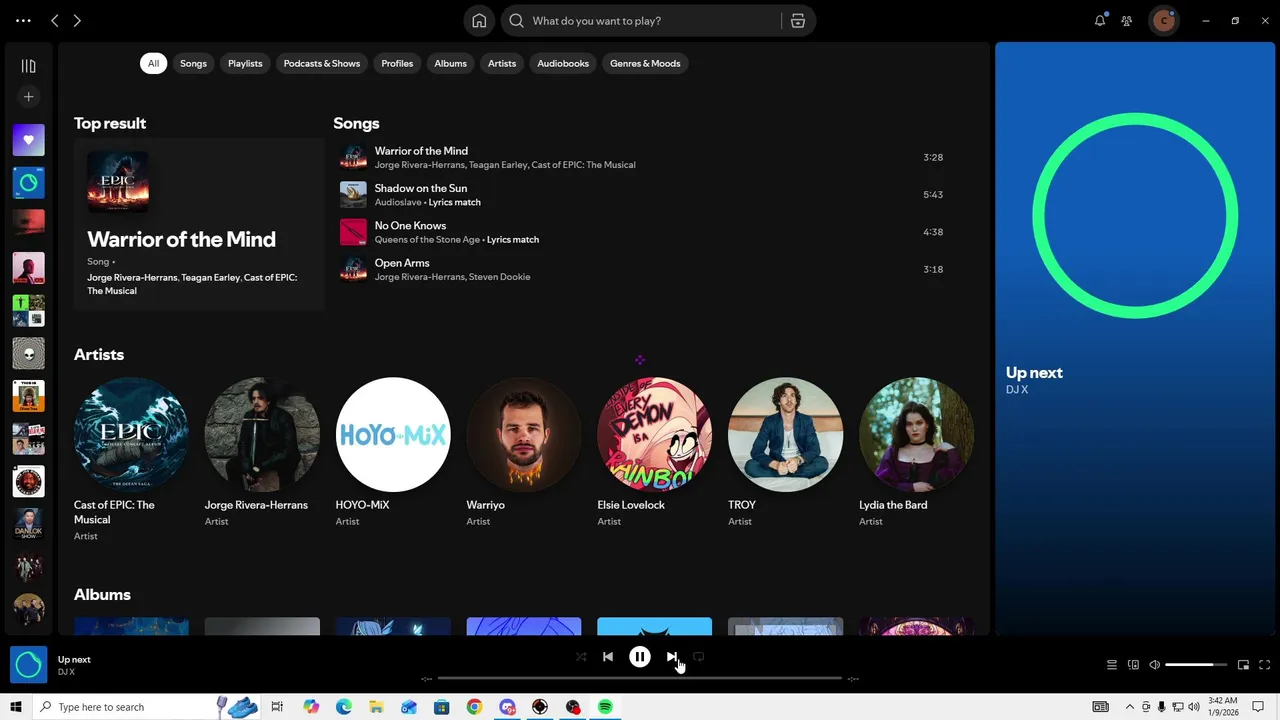Show hidden system tray icons
1280x720 pixels.
[1129, 707]
